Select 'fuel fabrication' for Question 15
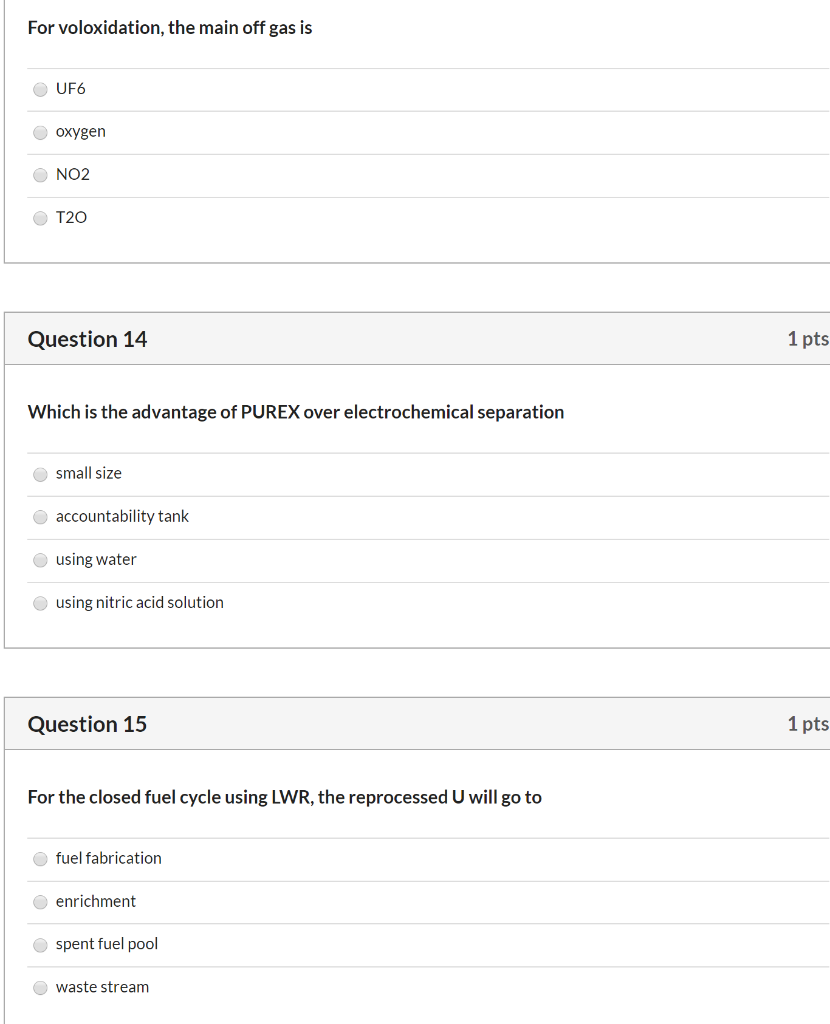Screen dimensions: 830x1024 tap(40, 859)
